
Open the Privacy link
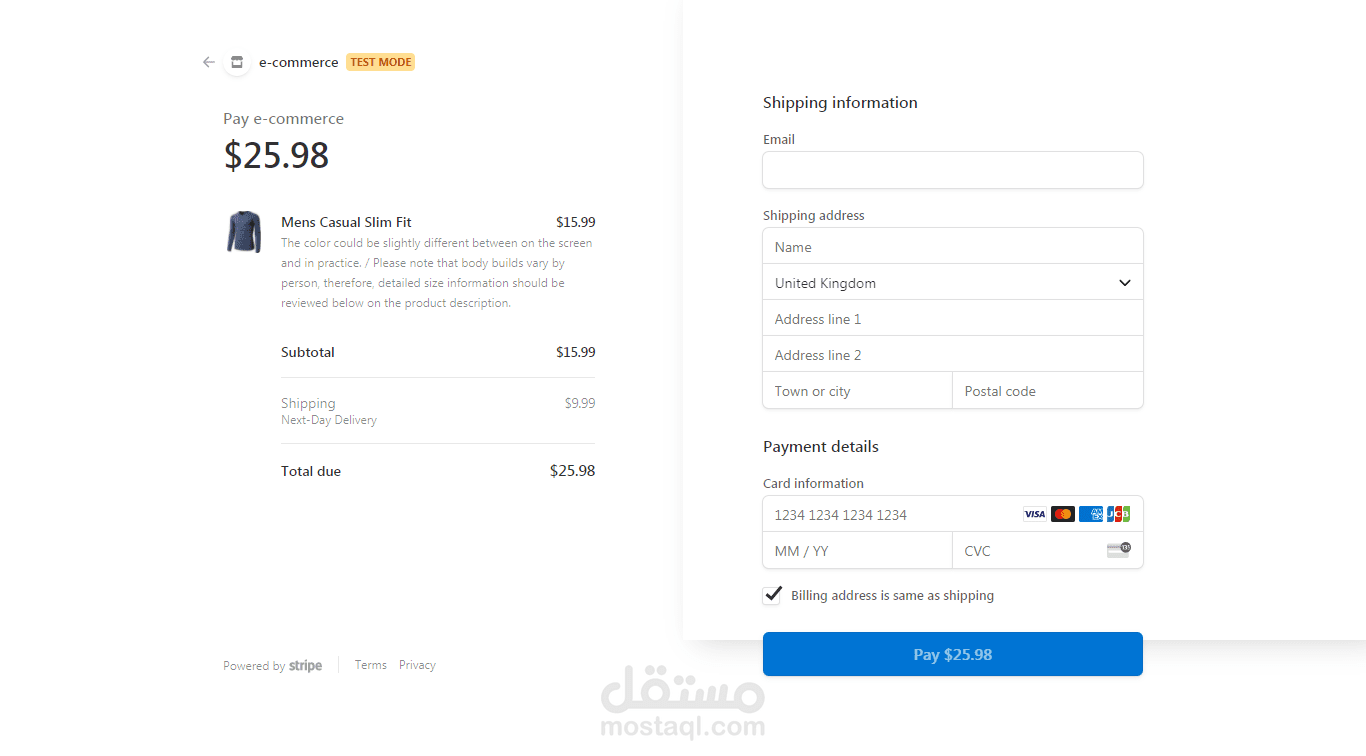[x=417, y=665]
